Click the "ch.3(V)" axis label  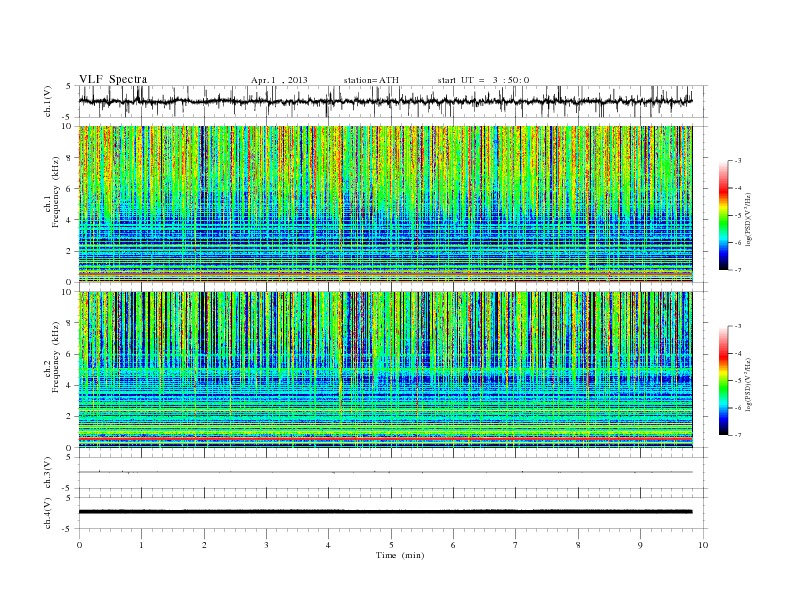coord(48,473)
